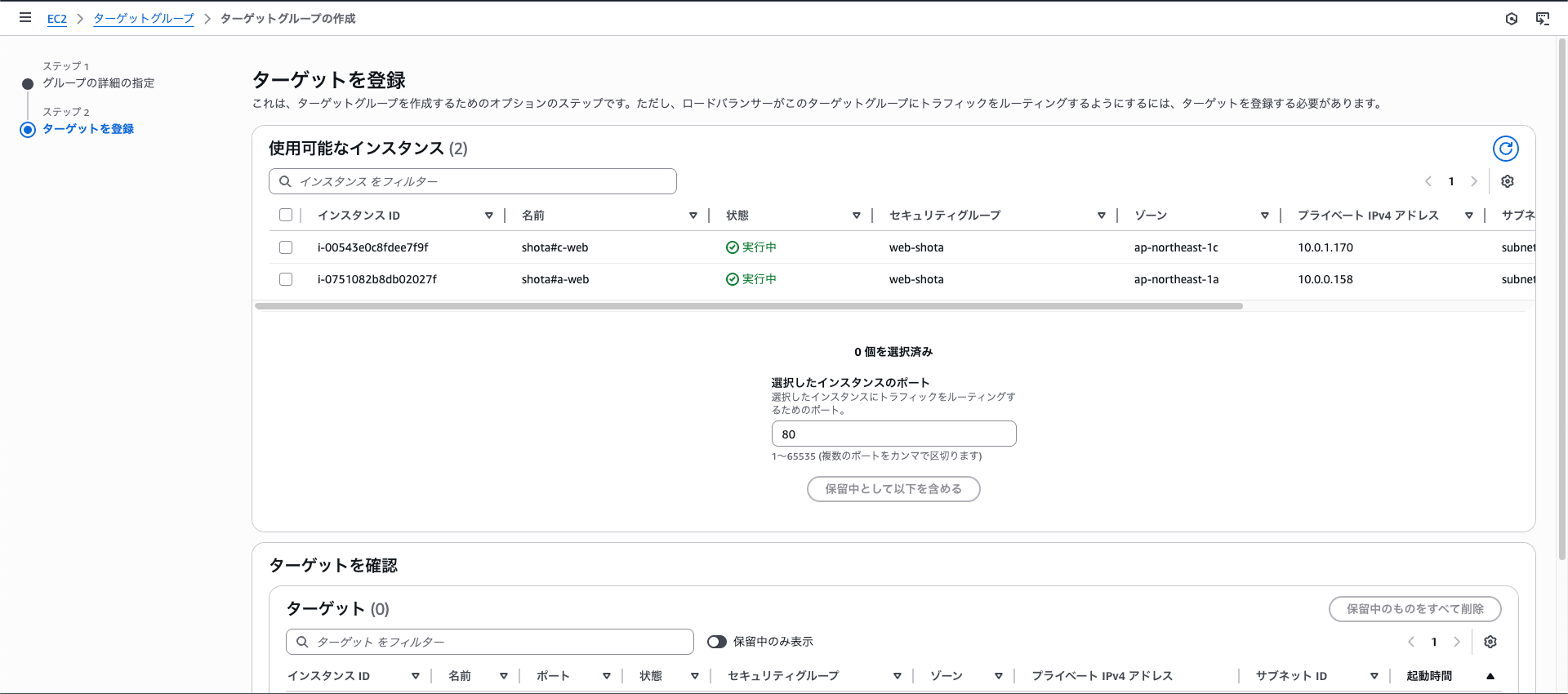Sort targets table by launch time arrow
Viewport: 1568px width, 694px height.
coord(1490,676)
